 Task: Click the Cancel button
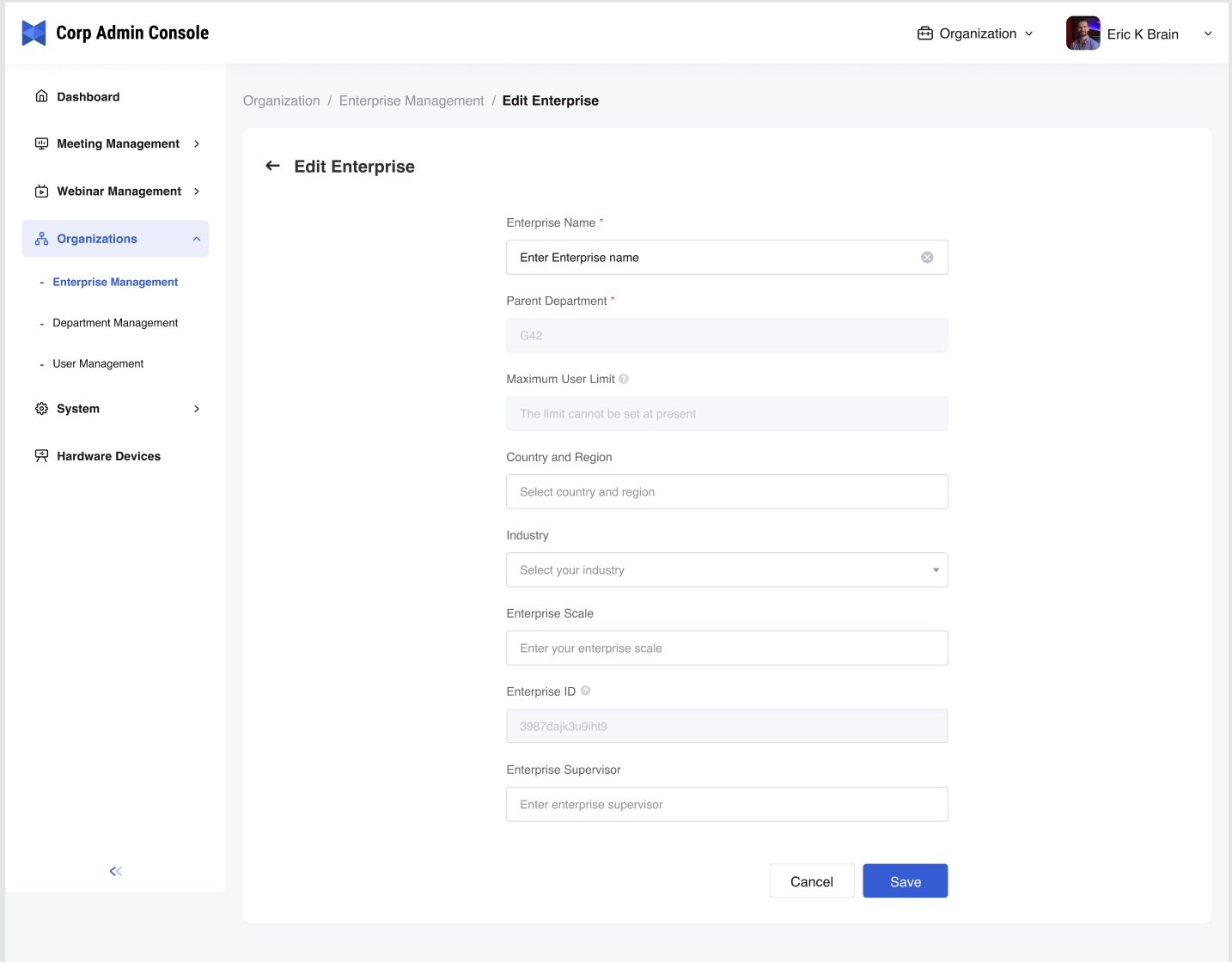pos(811,881)
